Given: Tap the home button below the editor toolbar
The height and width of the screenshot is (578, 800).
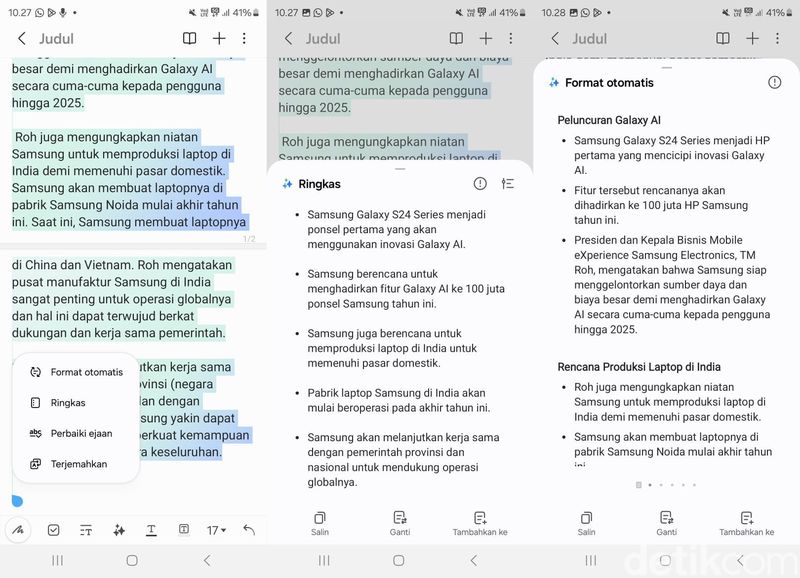Looking at the screenshot, I should point(132,561).
